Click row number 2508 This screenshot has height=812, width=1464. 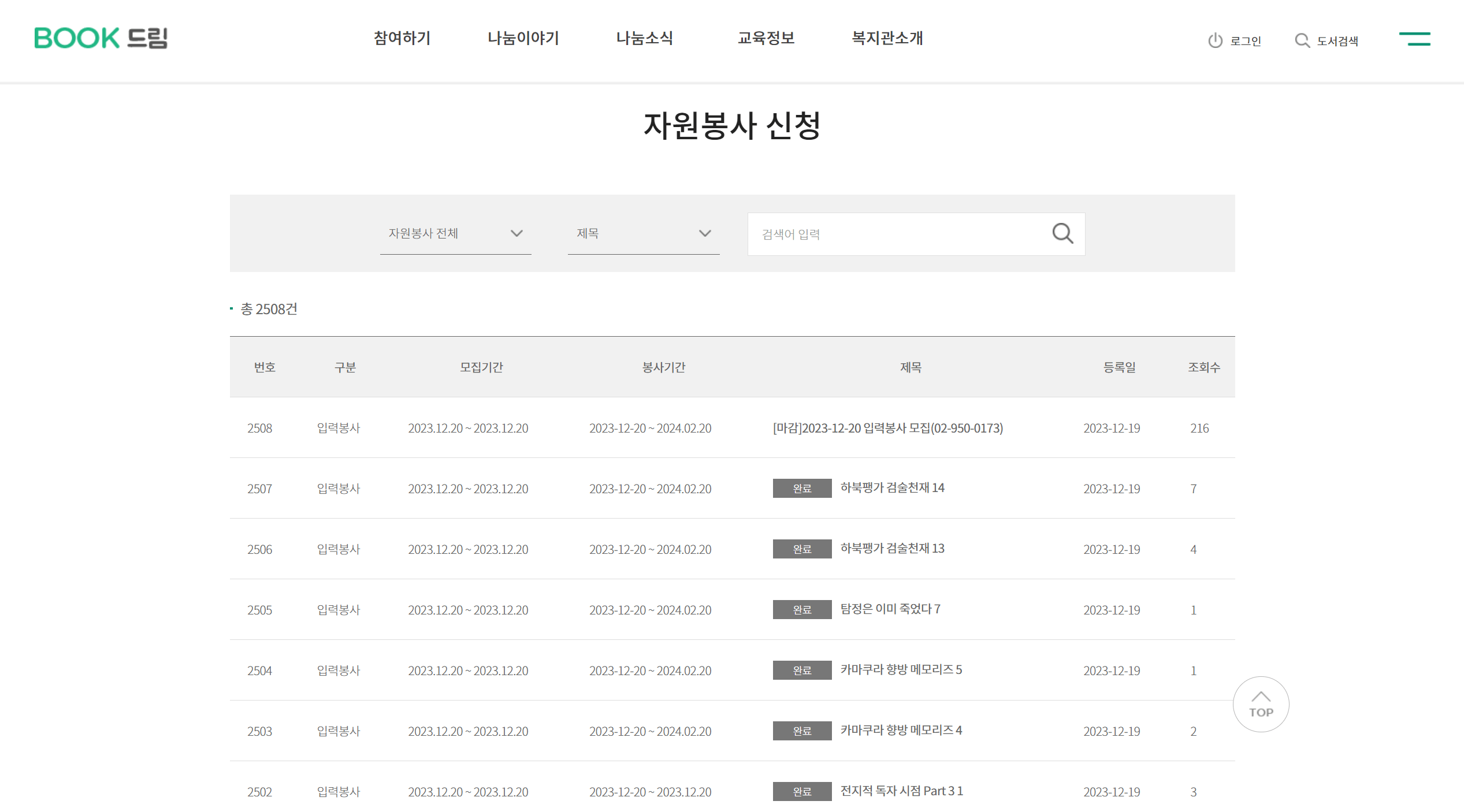click(x=259, y=429)
